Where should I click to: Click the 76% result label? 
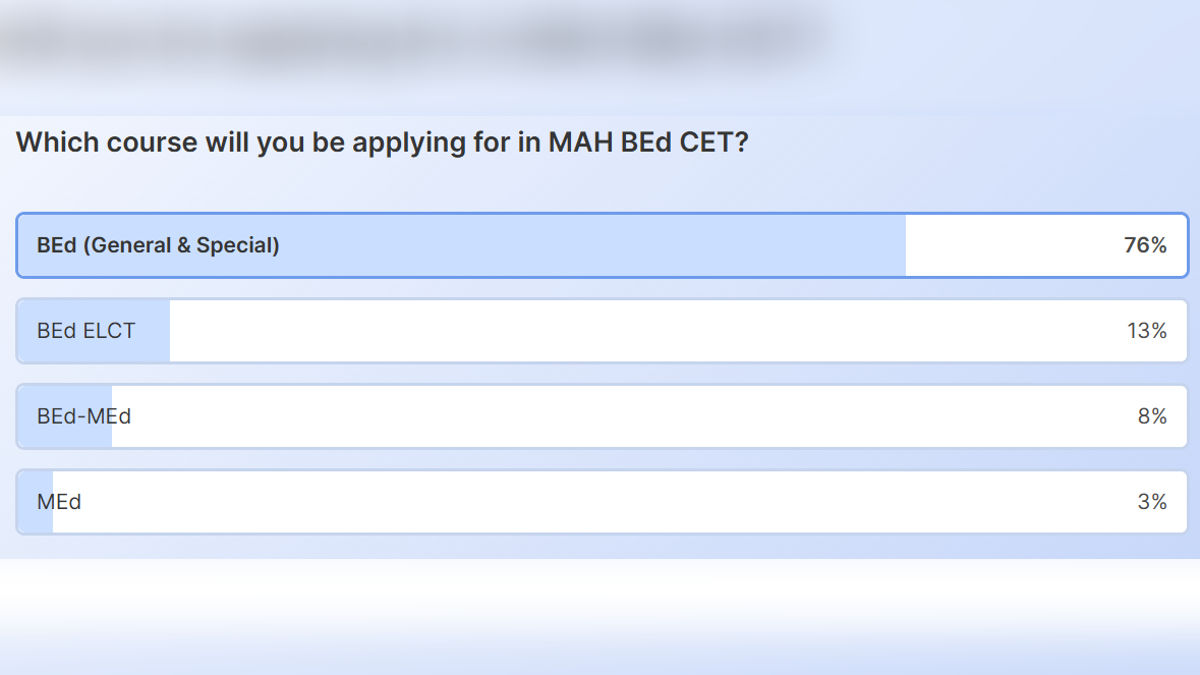1145,245
